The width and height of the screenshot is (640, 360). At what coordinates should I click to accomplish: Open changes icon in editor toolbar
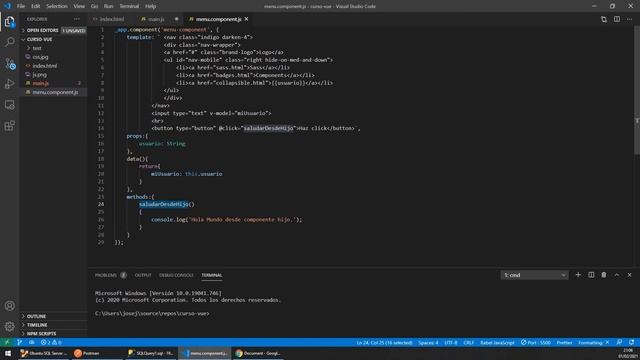tap(604, 19)
